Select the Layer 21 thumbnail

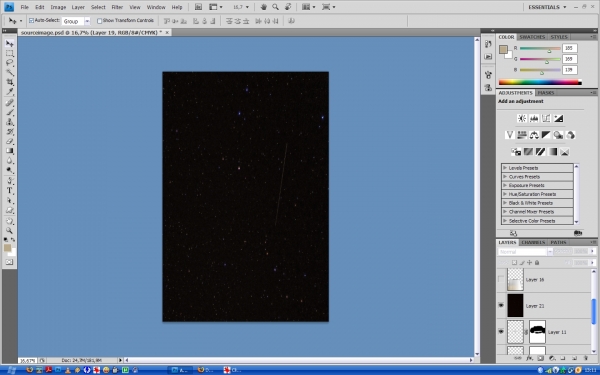coord(515,305)
